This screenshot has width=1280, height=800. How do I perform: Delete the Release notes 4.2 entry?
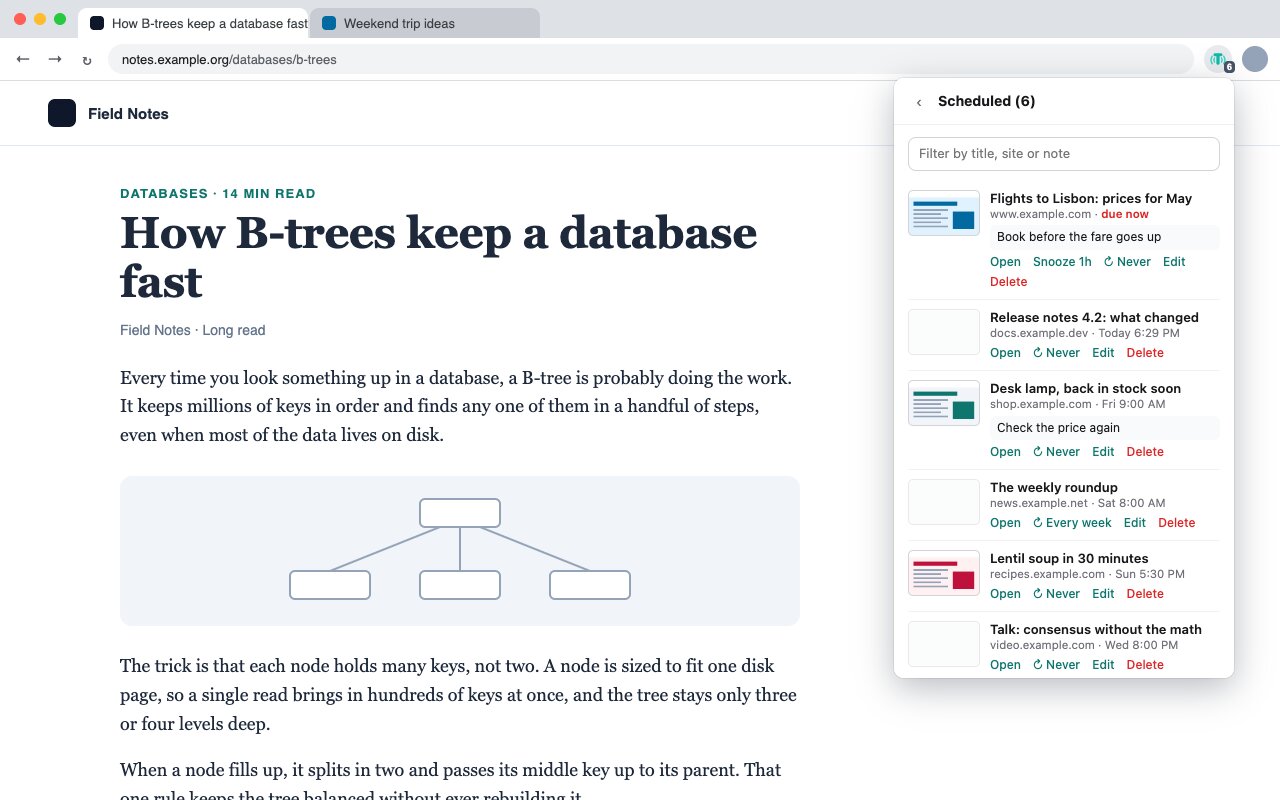1145,353
